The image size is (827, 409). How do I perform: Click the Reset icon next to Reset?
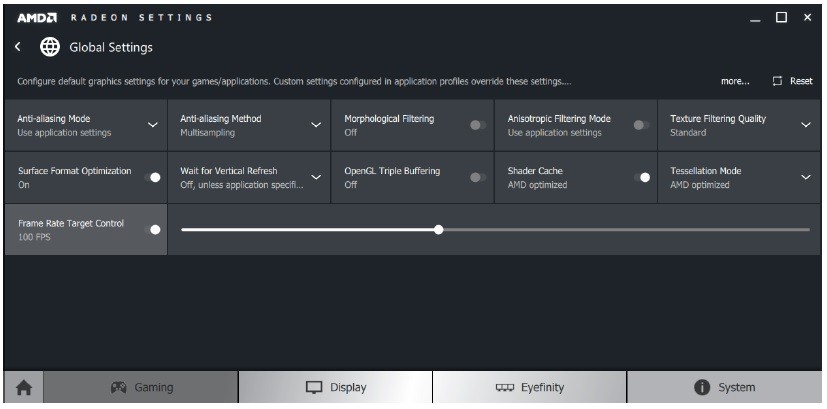[777, 81]
